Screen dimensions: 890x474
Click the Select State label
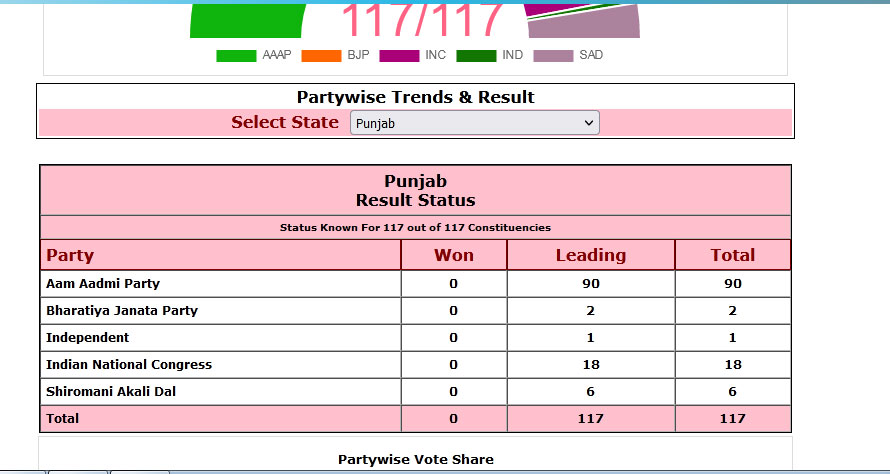coord(285,122)
